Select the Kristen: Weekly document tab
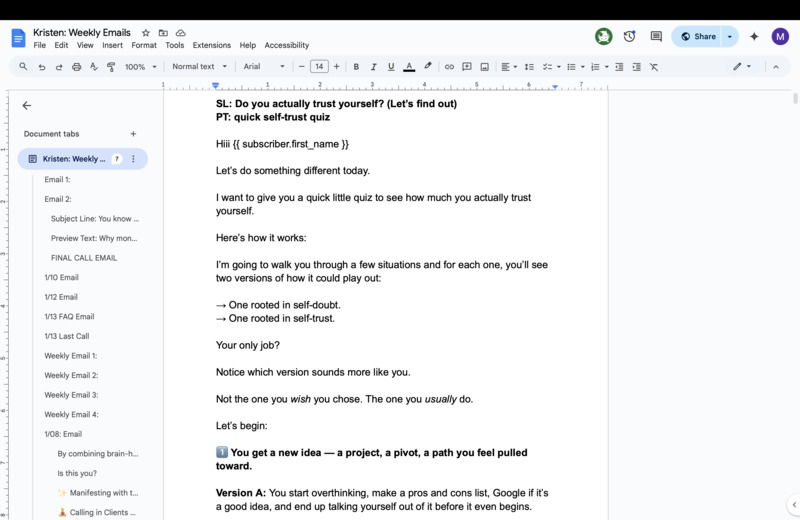Viewport: 800px width, 520px height. (74, 159)
